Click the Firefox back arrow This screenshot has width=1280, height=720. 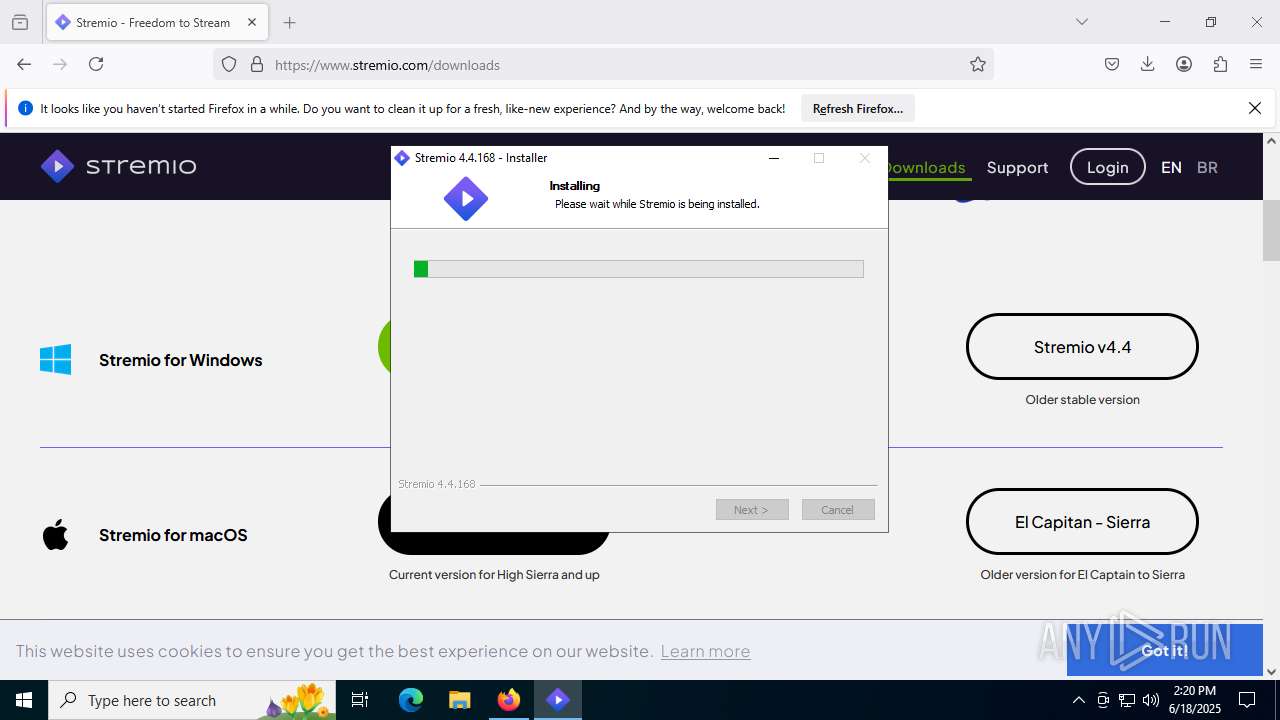24,64
